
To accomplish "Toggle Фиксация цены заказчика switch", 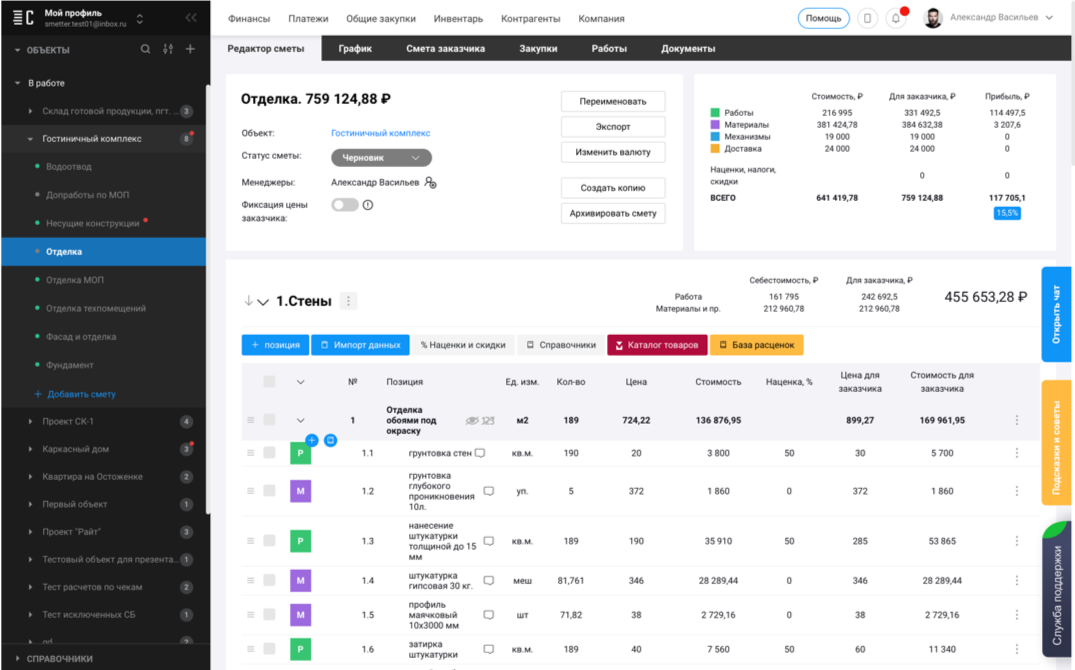I will click(x=345, y=205).
